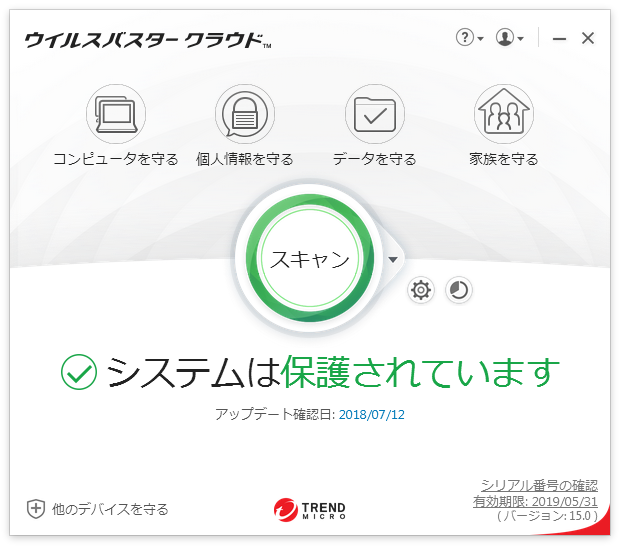Close the ウイルスバスター クラウド window
620x547 pixels.
[x=588, y=38]
